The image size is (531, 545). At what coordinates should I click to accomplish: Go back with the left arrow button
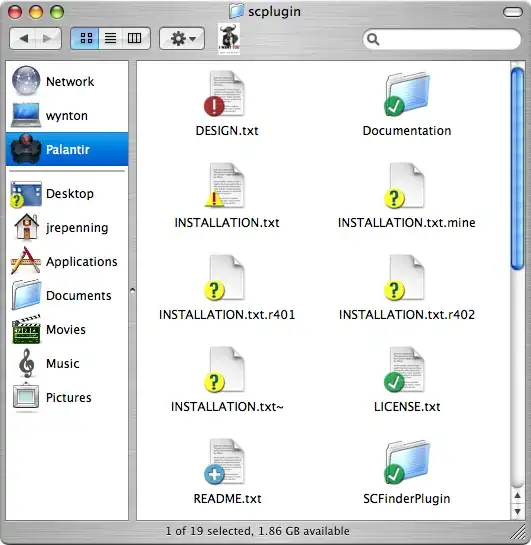coord(23,38)
